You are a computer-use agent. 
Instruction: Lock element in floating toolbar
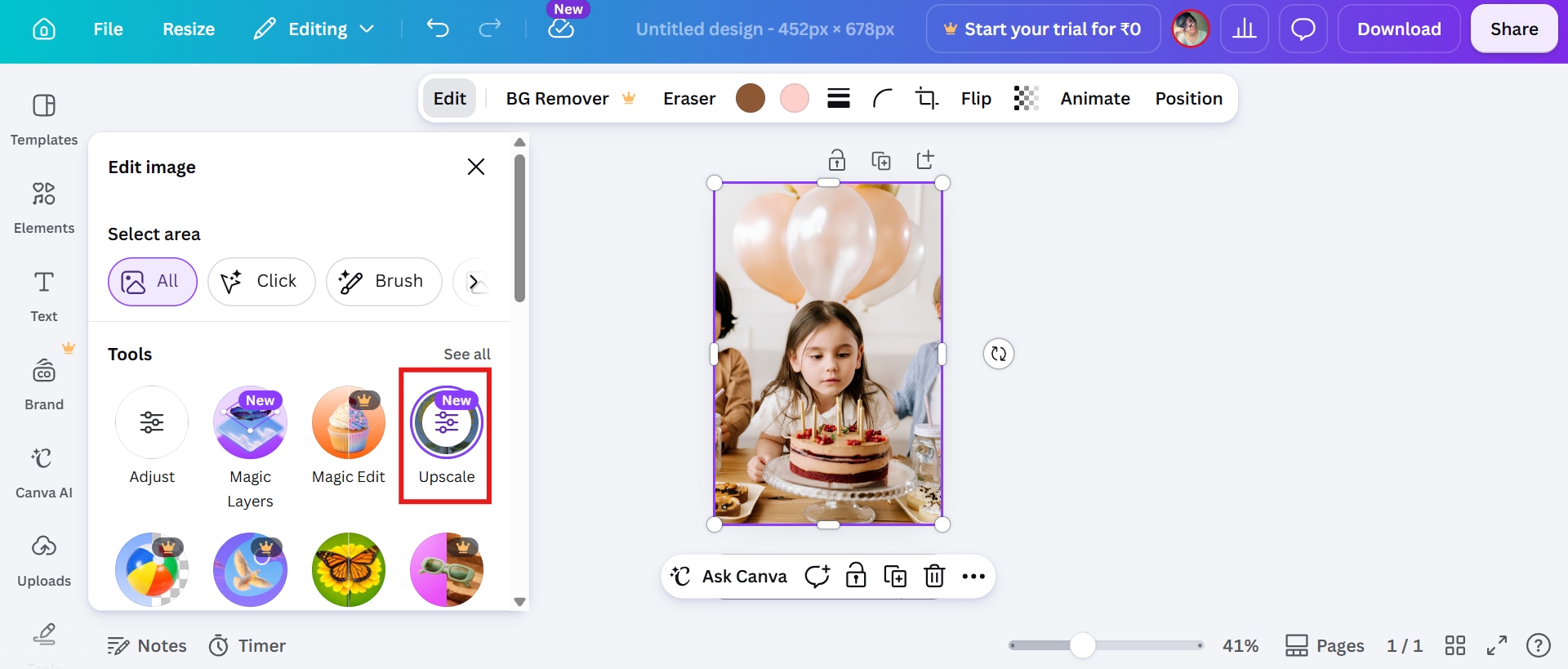(856, 577)
